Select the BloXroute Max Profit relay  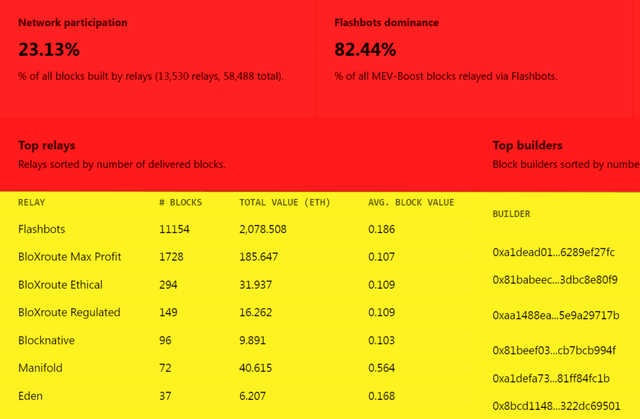click(x=70, y=257)
